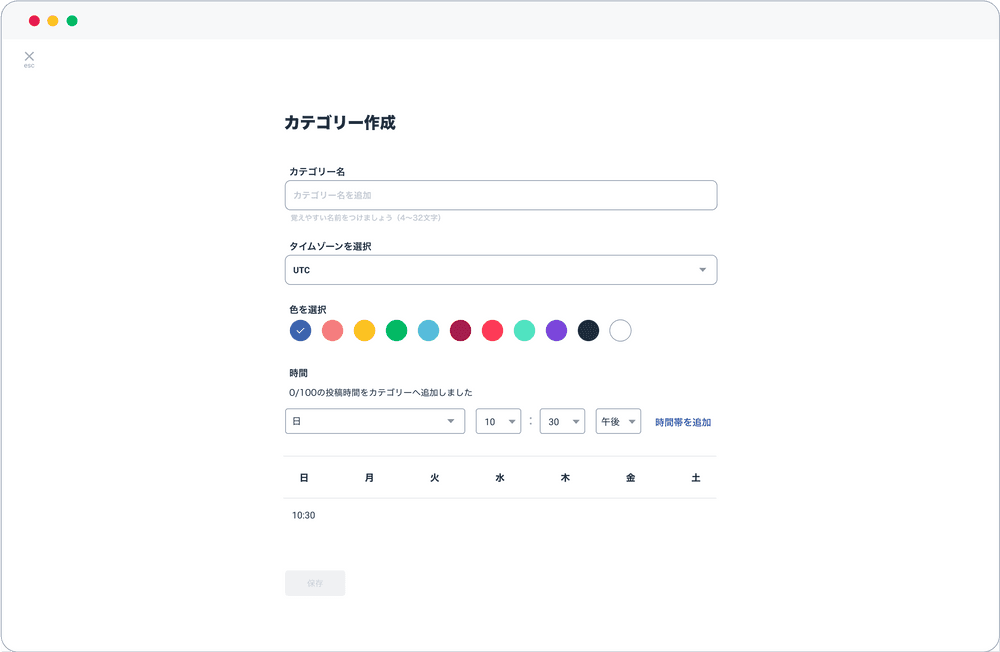Viewport: 1000px width, 652px height.
Task: Close the category creation dialog with X
Action: point(29,57)
